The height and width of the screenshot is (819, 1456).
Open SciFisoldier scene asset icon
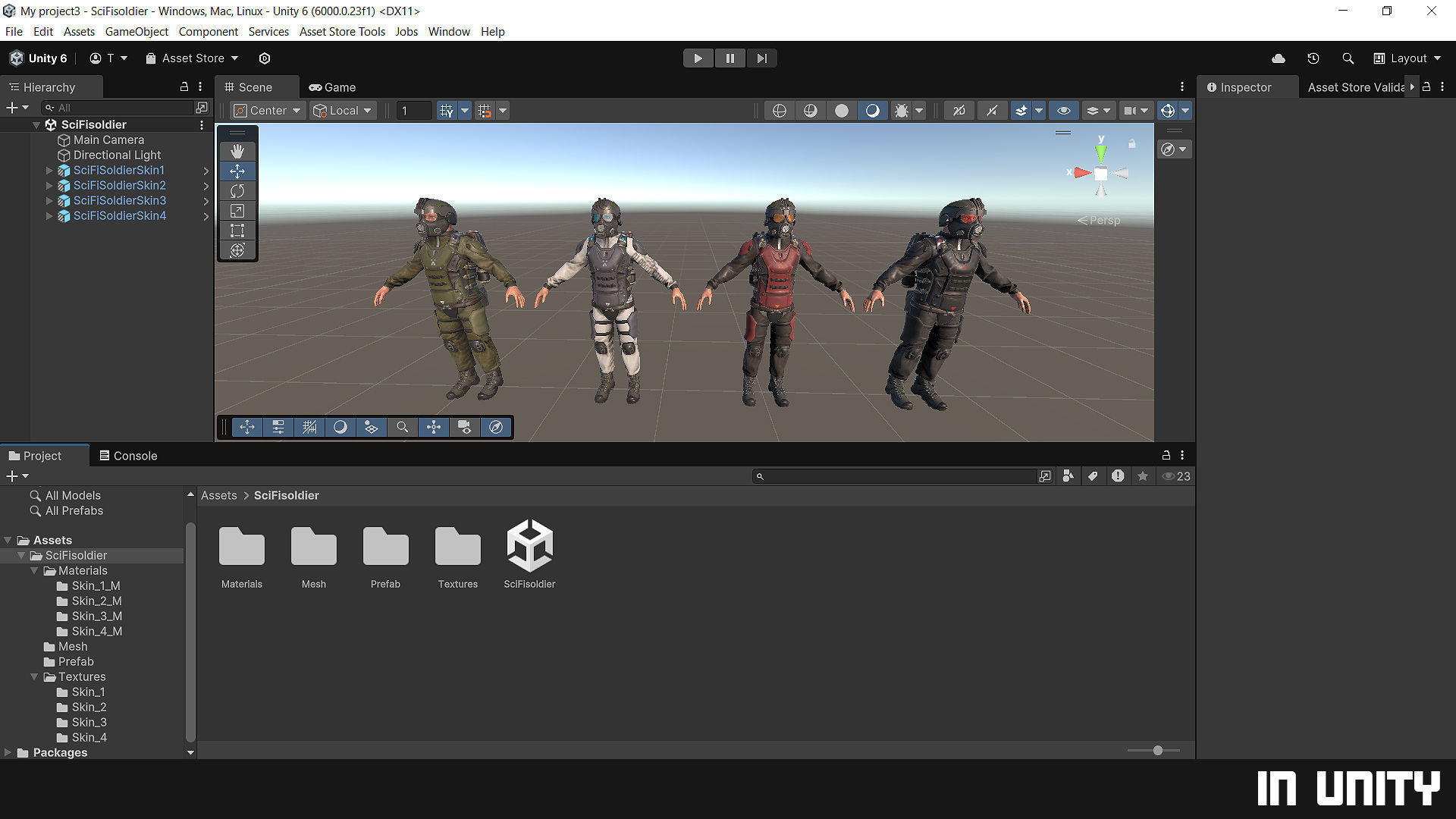529,545
